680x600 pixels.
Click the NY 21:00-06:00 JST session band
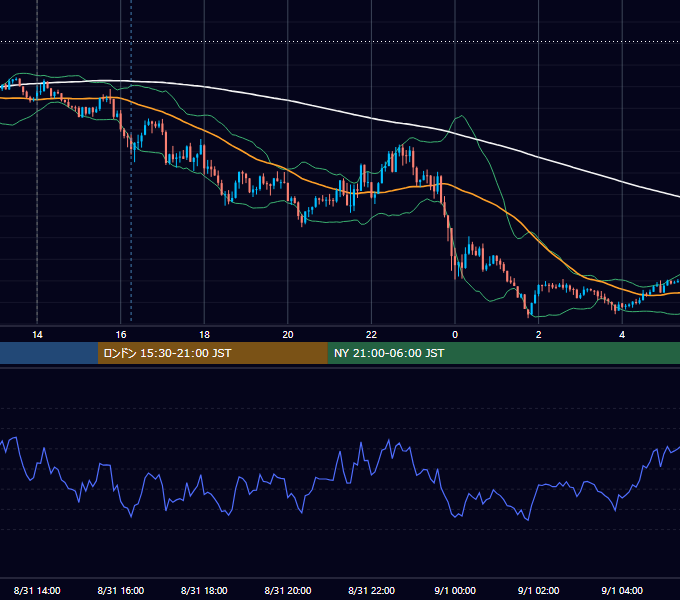pos(503,353)
